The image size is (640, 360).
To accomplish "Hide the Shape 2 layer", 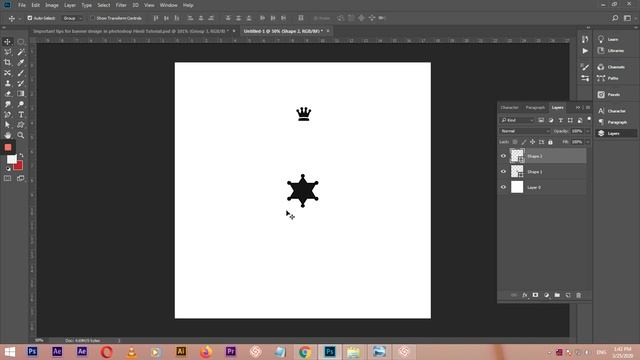I will [503, 156].
